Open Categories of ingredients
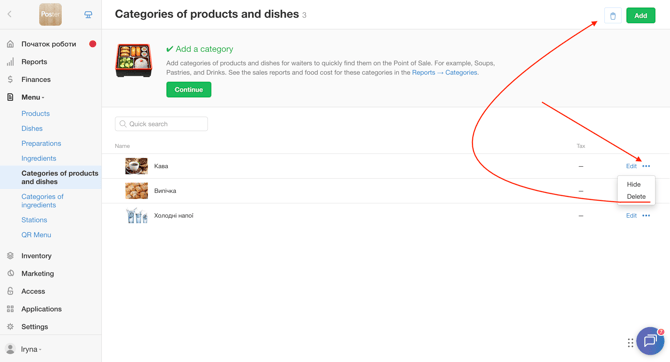This screenshot has width=670, height=362. tap(42, 201)
